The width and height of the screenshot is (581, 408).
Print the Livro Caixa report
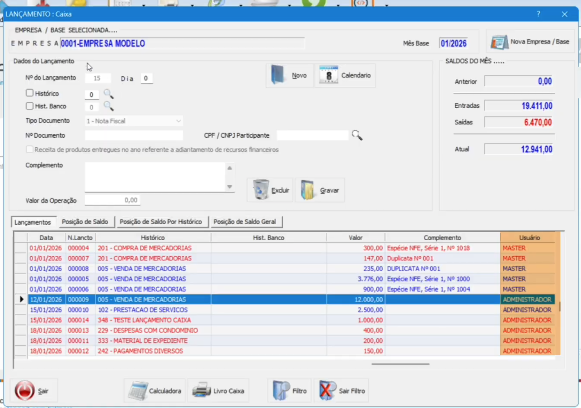click(218, 391)
